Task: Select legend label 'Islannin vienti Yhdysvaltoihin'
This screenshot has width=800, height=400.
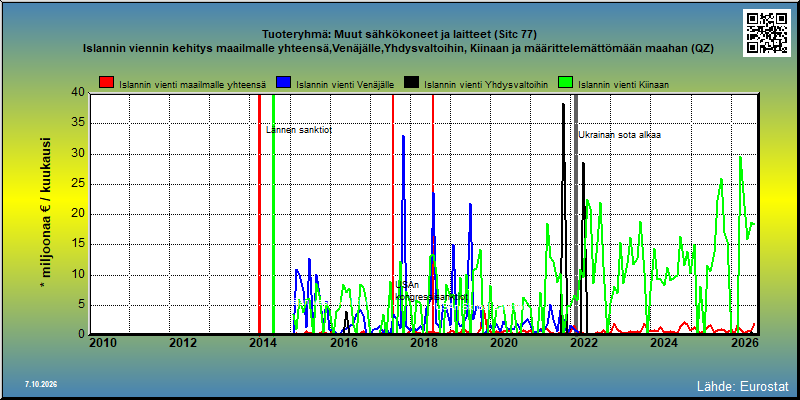Action: 486,85
